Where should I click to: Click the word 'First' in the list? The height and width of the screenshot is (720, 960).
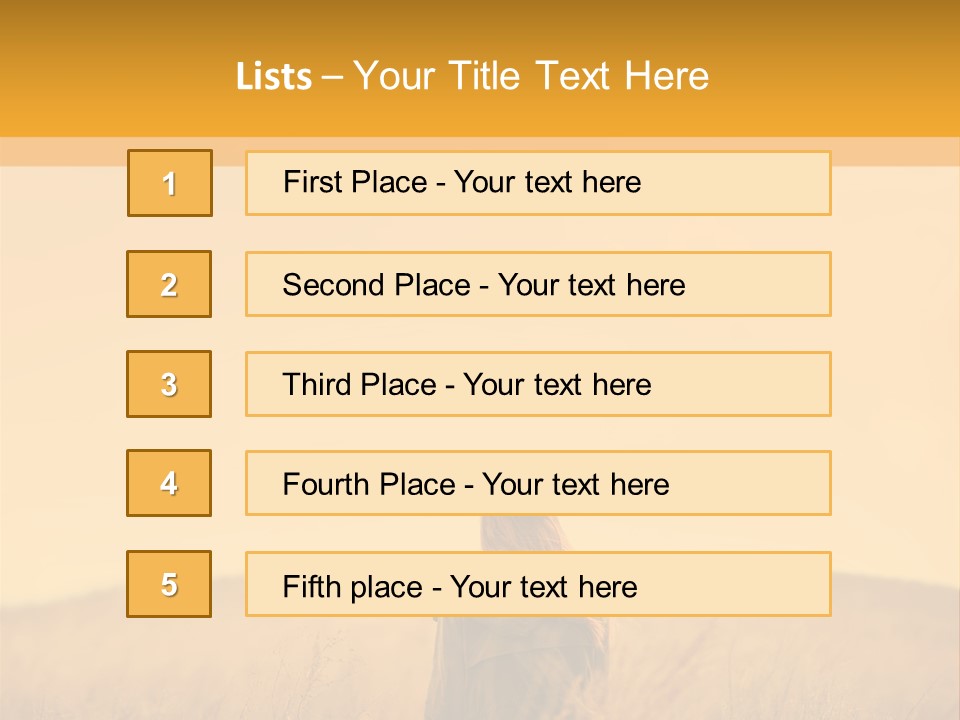tap(307, 182)
